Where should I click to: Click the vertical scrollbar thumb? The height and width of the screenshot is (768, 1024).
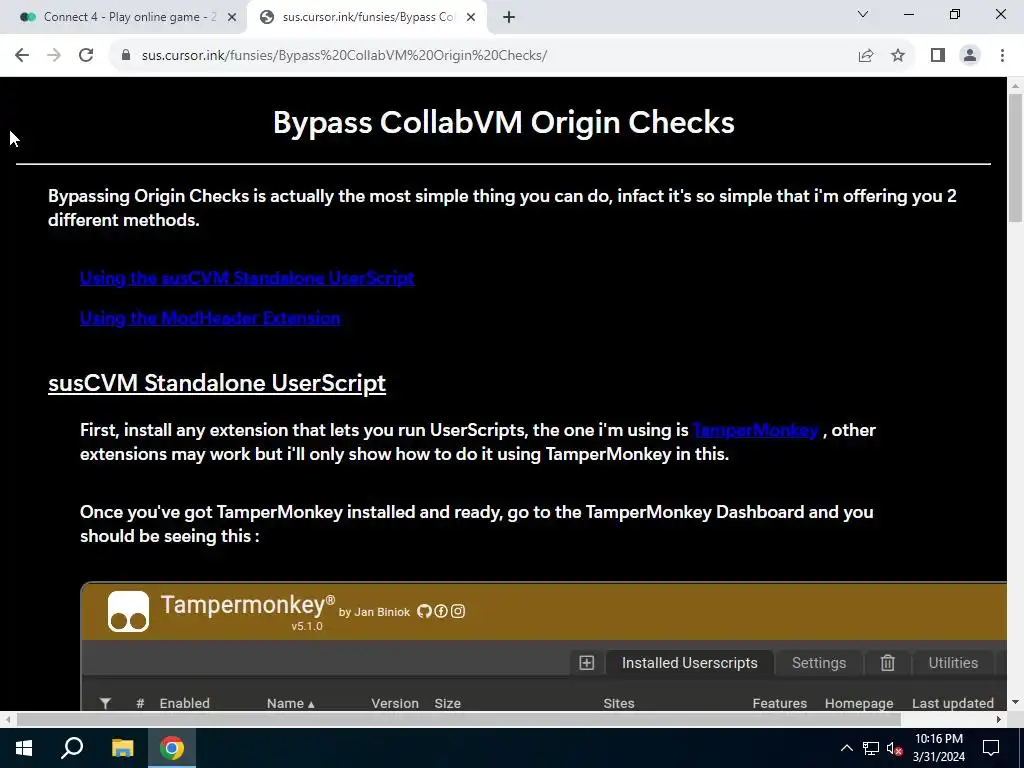1016,158
